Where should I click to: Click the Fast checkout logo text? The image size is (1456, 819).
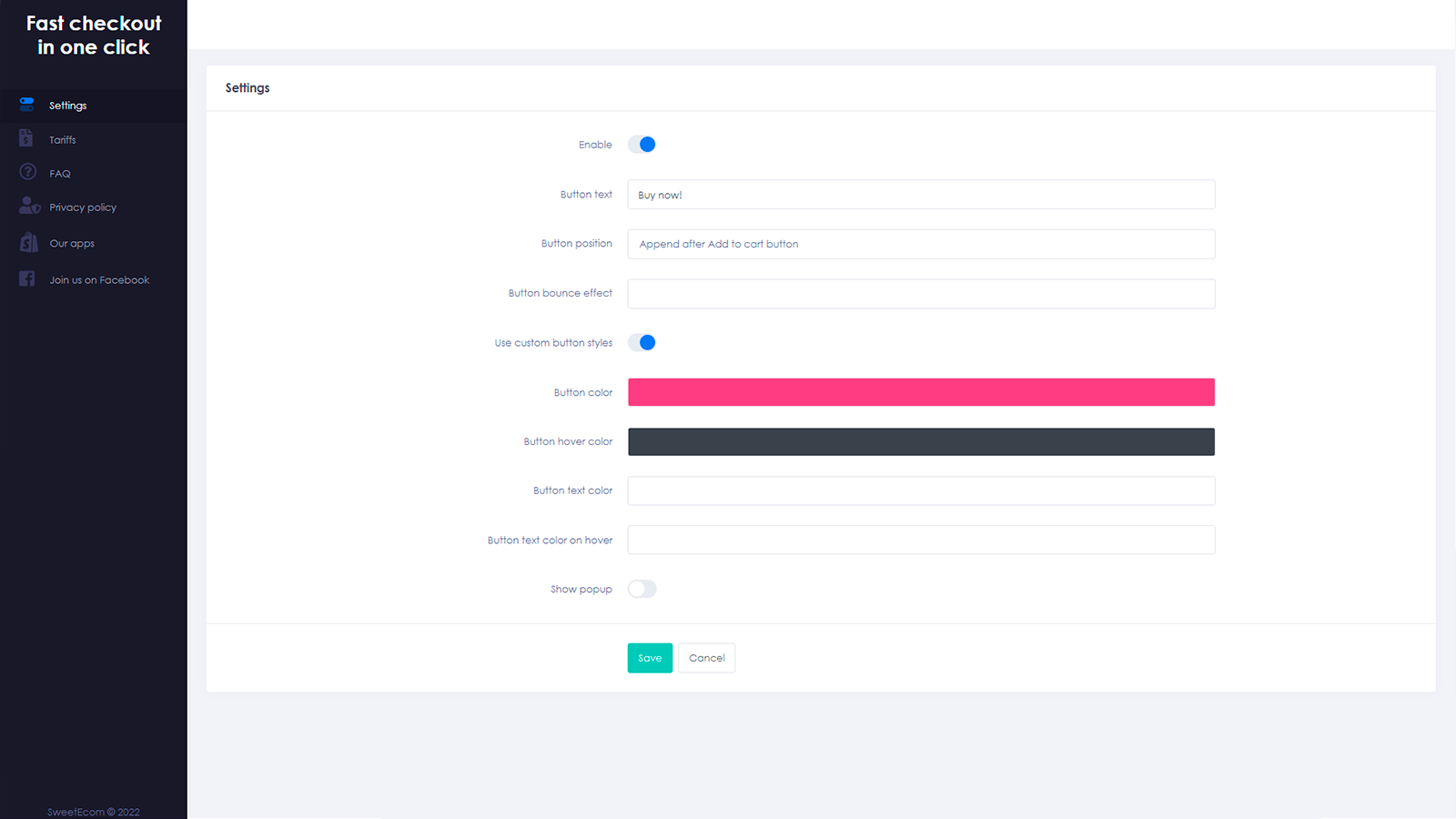93,35
